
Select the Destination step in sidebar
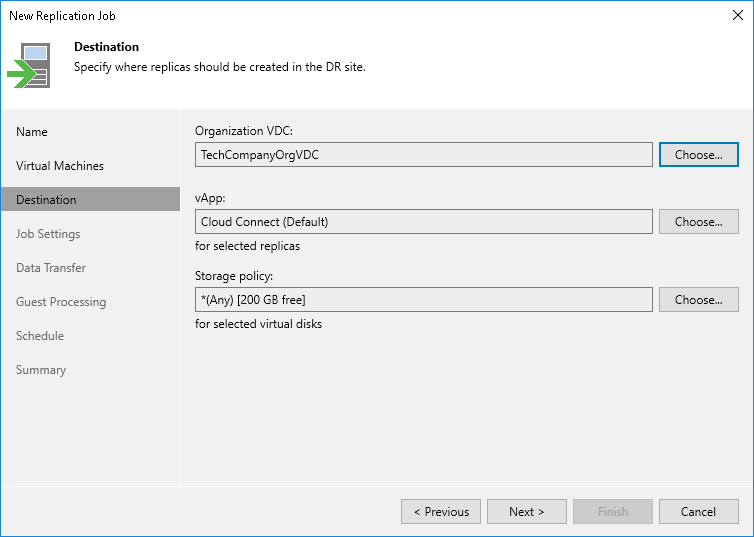pos(46,200)
